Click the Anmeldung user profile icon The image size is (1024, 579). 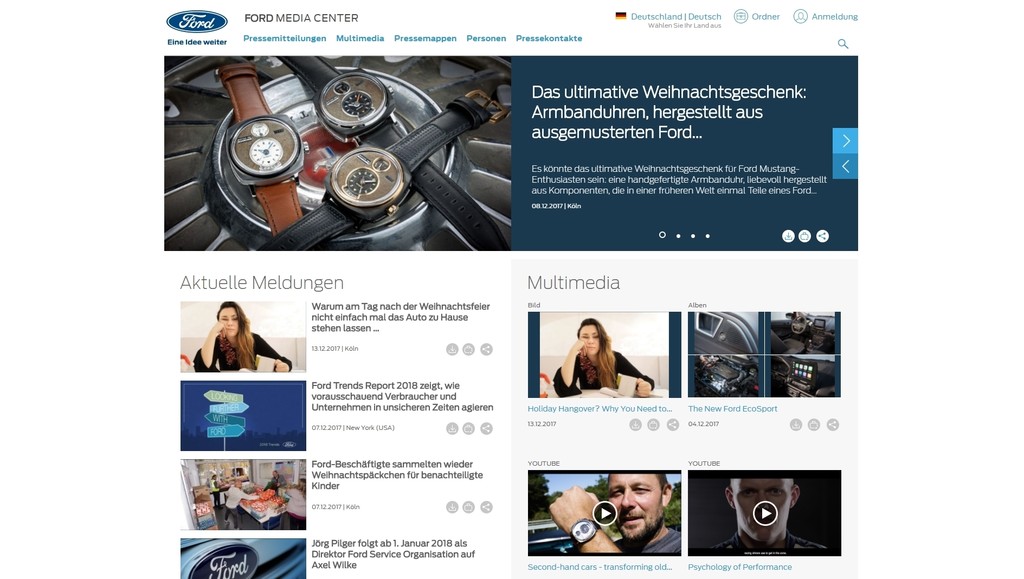point(800,16)
